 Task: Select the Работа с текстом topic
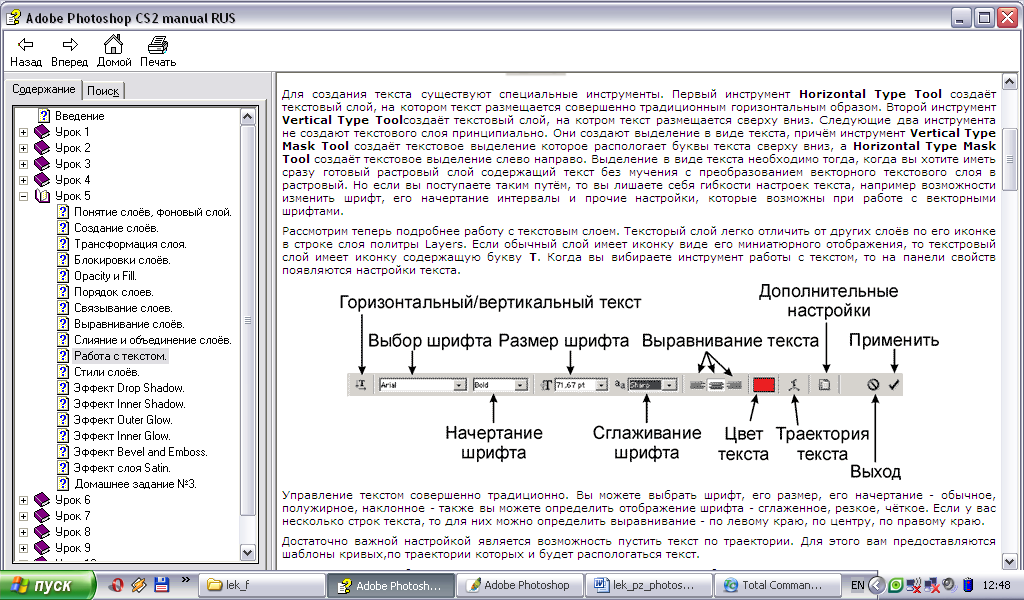pyautogui.click(x=120, y=356)
